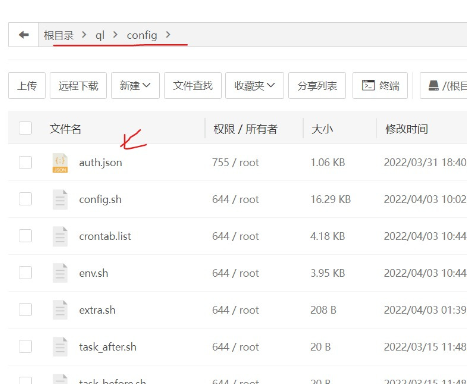Navigate to 根目录 breadcrumb

click(x=58, y=35)
